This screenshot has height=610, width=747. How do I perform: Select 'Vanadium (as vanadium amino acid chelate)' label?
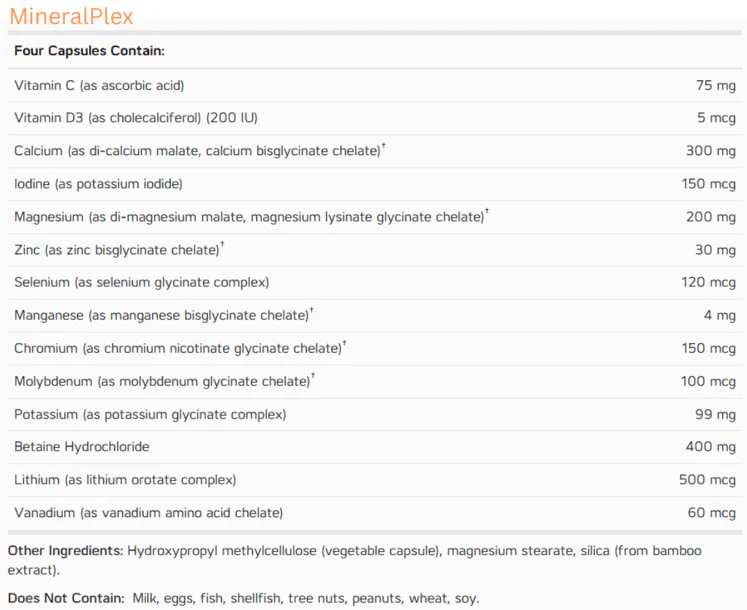tap(148, 513)
